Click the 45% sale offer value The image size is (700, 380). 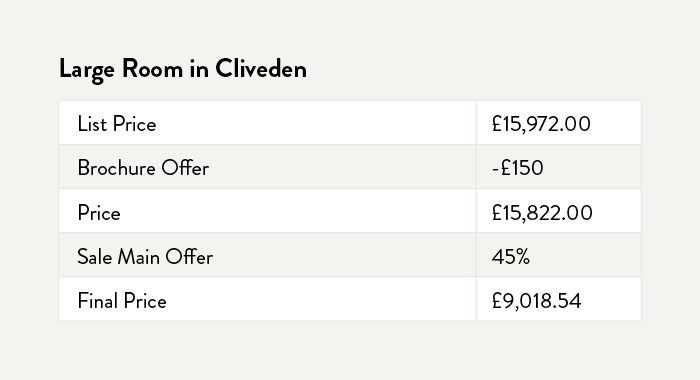[511, 257]
